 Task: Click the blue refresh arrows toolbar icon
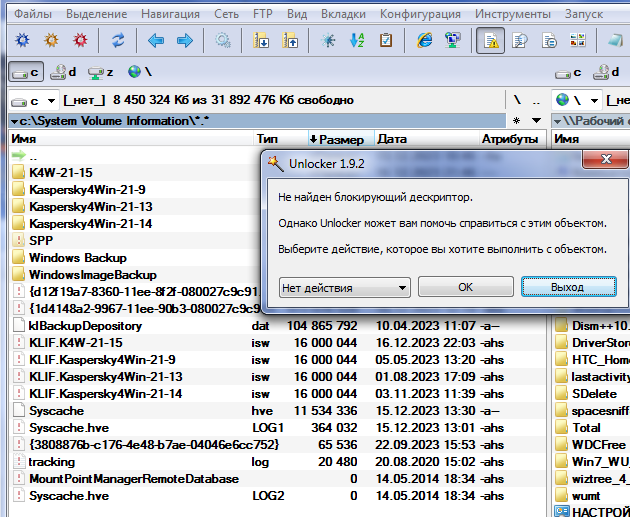(118, 41)
